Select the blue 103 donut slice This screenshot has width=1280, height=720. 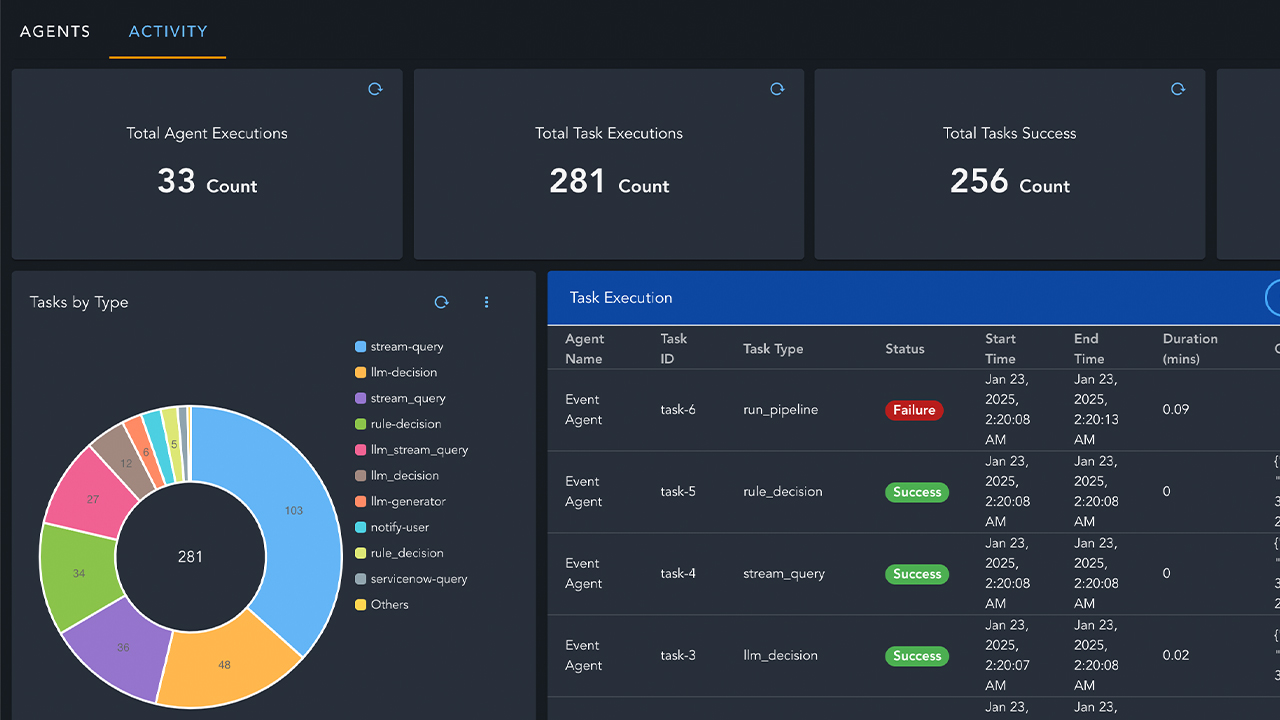(x=295, y=510)
